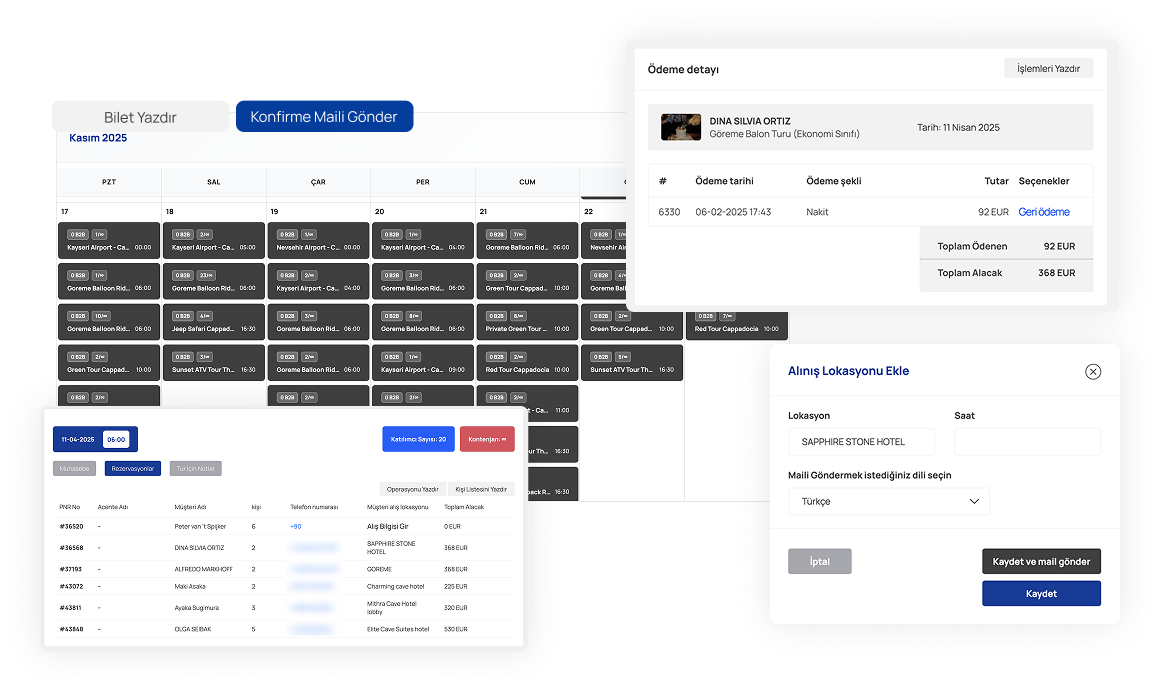
Task: Click the İşlemleri Yazdır button
Action: (x=1048, y=68)
